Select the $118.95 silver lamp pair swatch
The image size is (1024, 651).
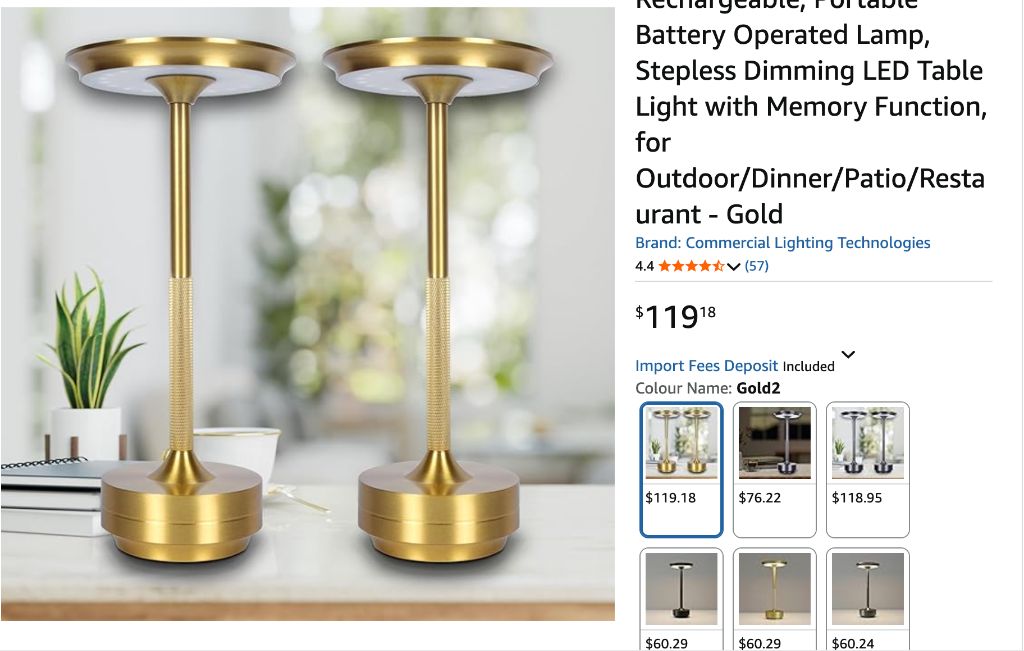click(868, 469)
